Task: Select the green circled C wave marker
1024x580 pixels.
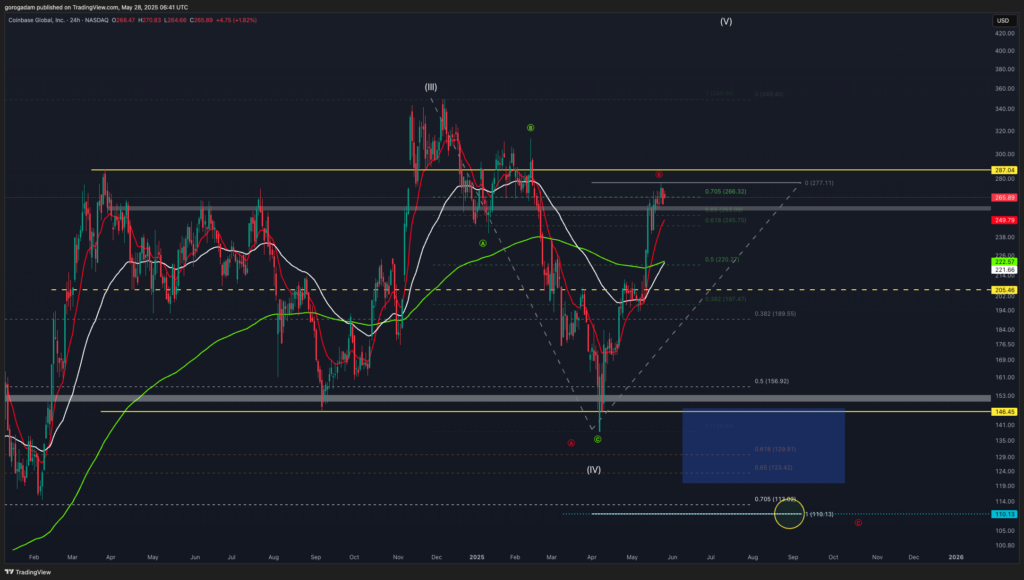Action: click(x=597, y=439)
